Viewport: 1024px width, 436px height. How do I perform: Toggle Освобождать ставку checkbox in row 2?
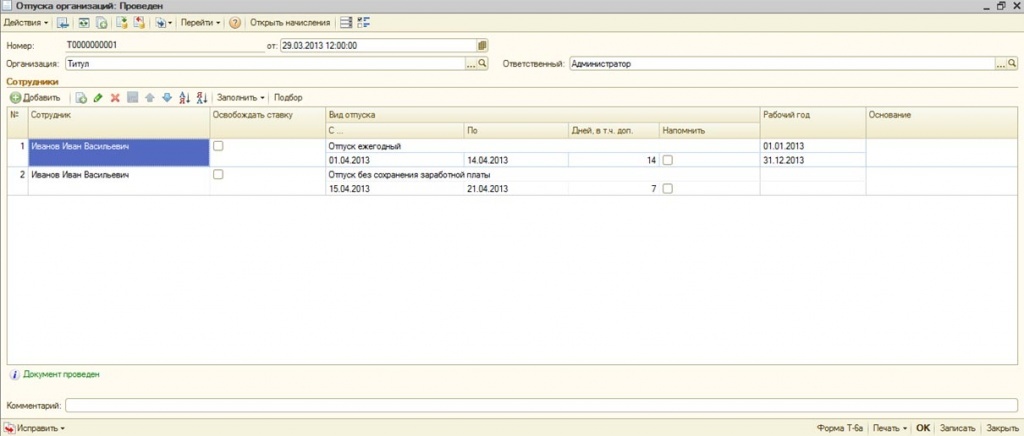coord(219,174)
